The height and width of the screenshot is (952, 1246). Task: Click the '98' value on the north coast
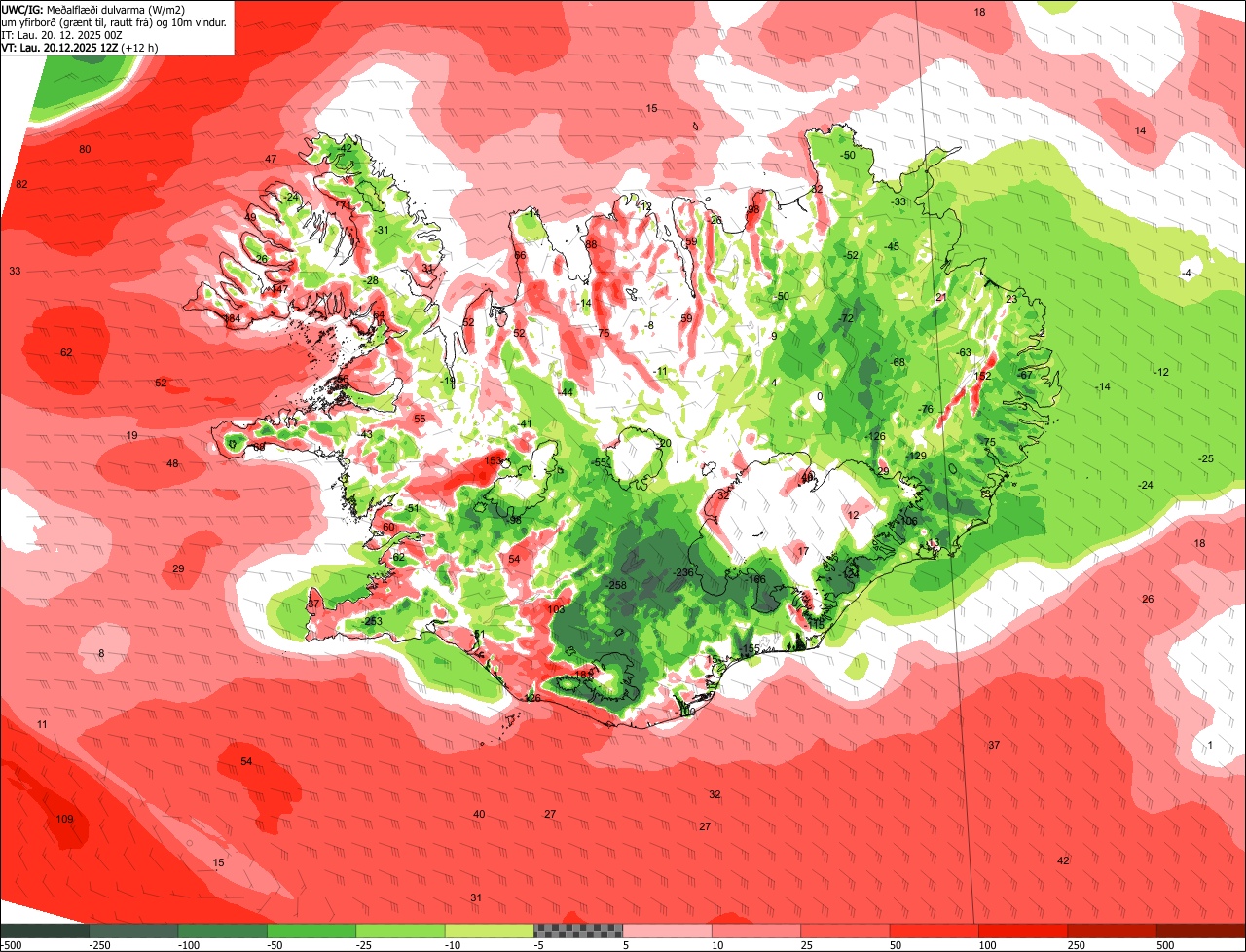click(x=752, y=210)
